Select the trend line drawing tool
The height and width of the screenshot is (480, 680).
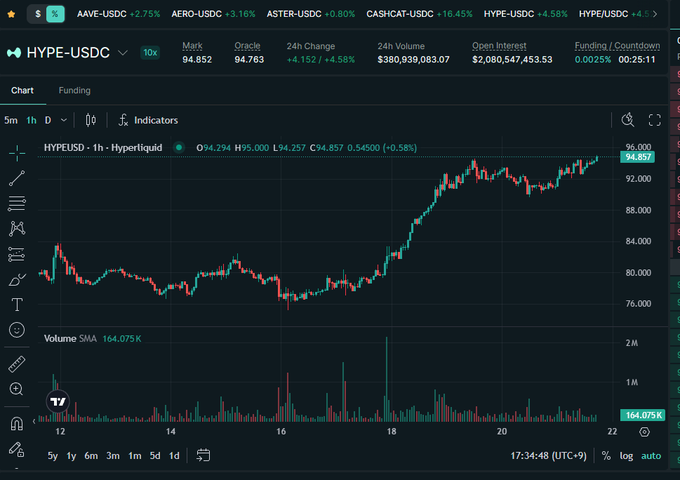[17, 178]
